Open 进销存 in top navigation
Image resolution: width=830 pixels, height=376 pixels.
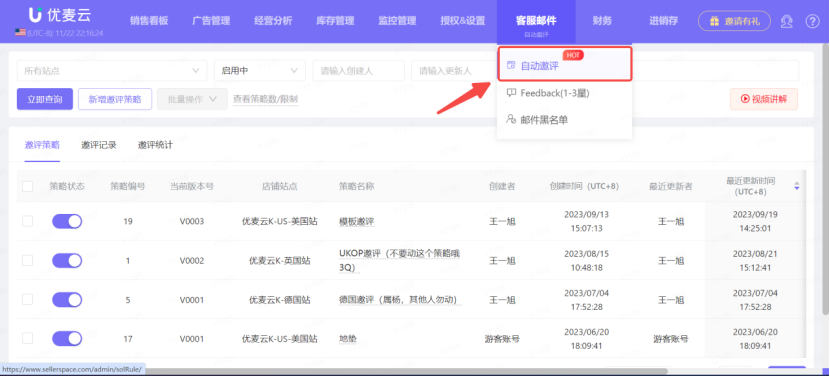[x=664, y=21]
